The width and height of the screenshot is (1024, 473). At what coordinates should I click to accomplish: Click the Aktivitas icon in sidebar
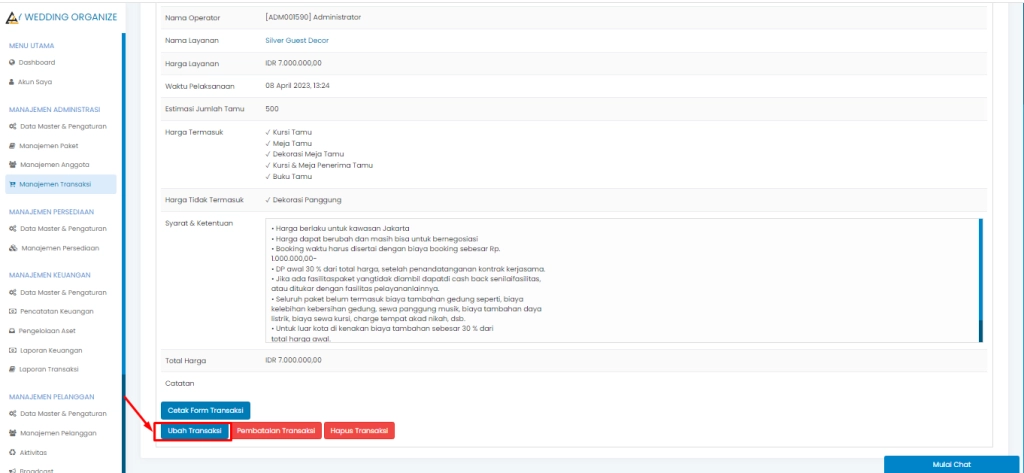coord(12,451)
